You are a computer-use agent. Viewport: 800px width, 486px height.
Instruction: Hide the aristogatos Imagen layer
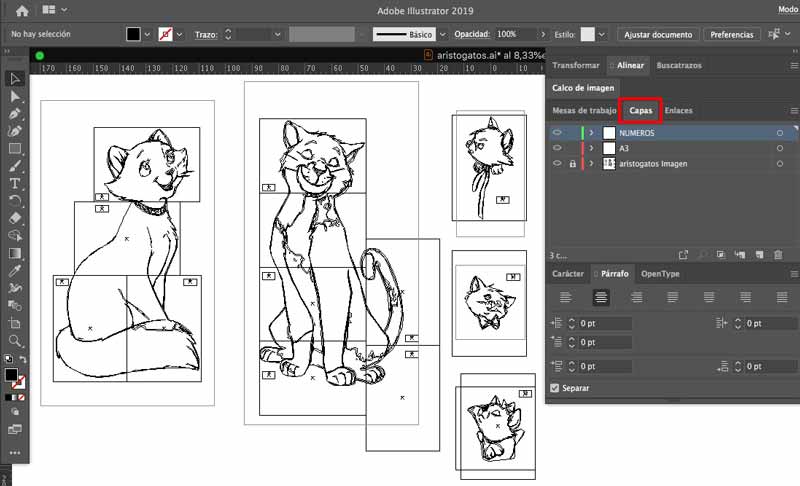click(557, 163)
